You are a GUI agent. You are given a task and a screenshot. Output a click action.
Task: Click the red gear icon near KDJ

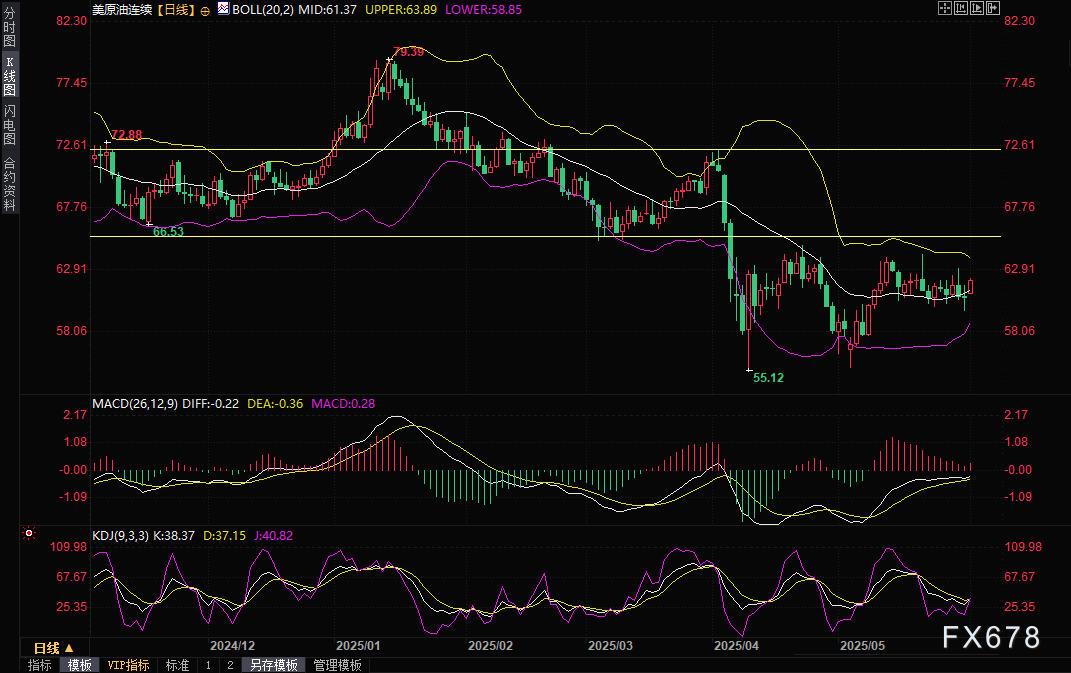click(28, 535)
